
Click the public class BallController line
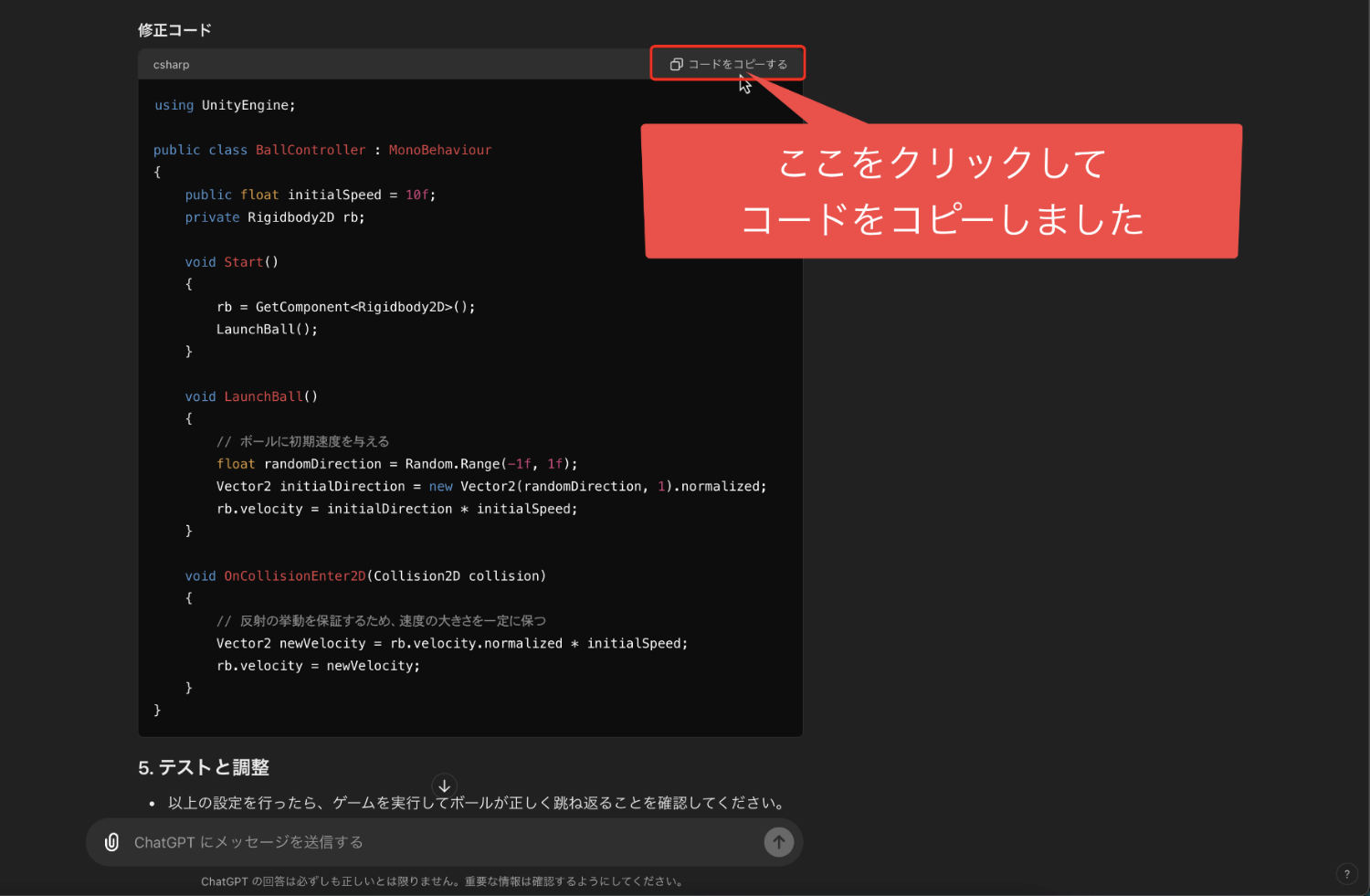pyautogui.click(x=322, y=150)
